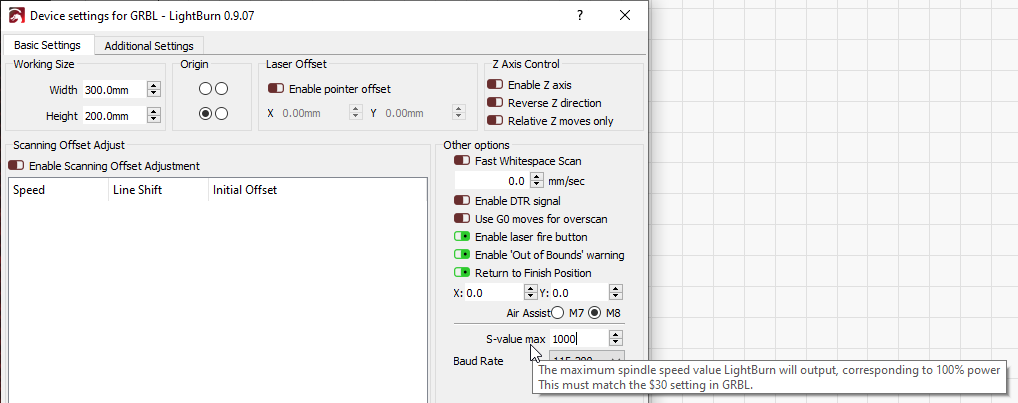Viewport: 1018px width, 403px height.
Task: Toggle Return to Finish Position switch
Action: (x=462, y=273)
